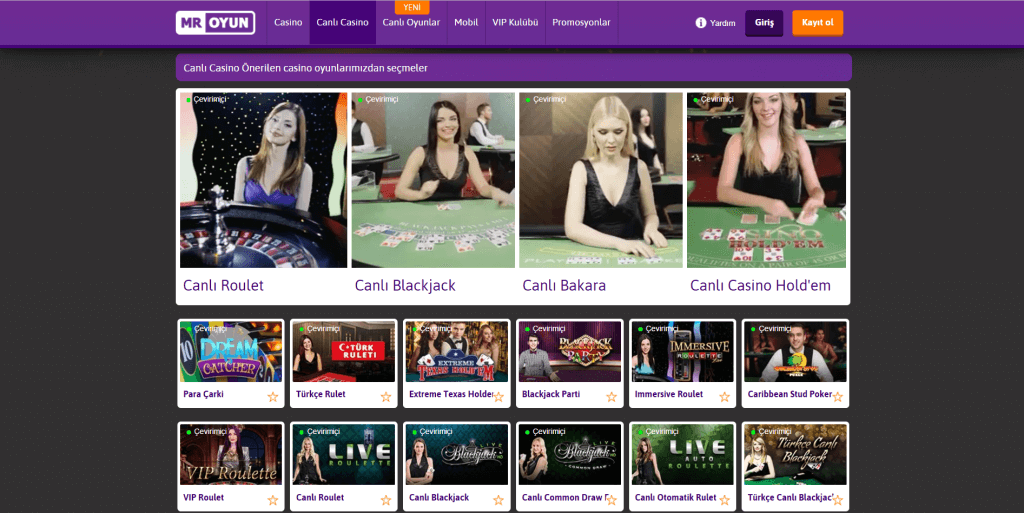Mark Immersive Roulet as favorite

[x=725, y=397]
